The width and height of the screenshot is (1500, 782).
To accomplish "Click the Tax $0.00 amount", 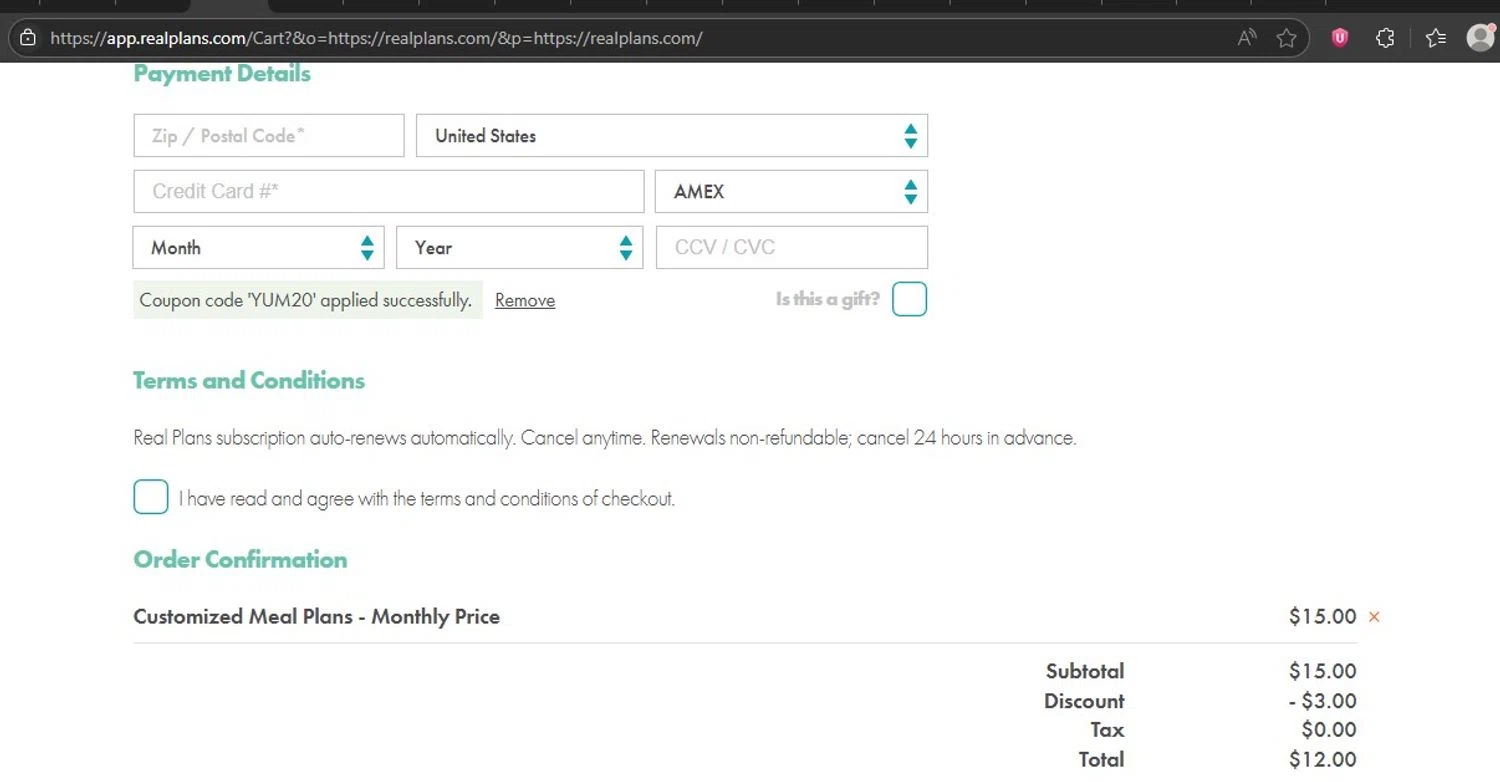I will click(x=1329, y=730).
